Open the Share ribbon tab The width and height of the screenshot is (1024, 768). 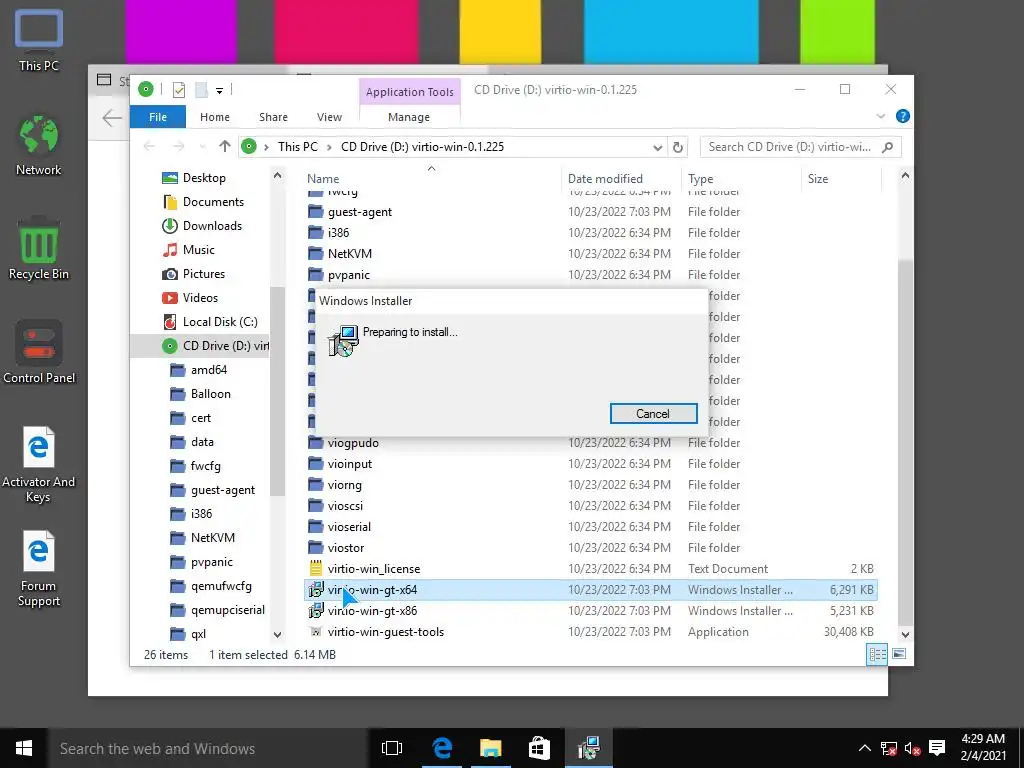[x=273, y=117]
